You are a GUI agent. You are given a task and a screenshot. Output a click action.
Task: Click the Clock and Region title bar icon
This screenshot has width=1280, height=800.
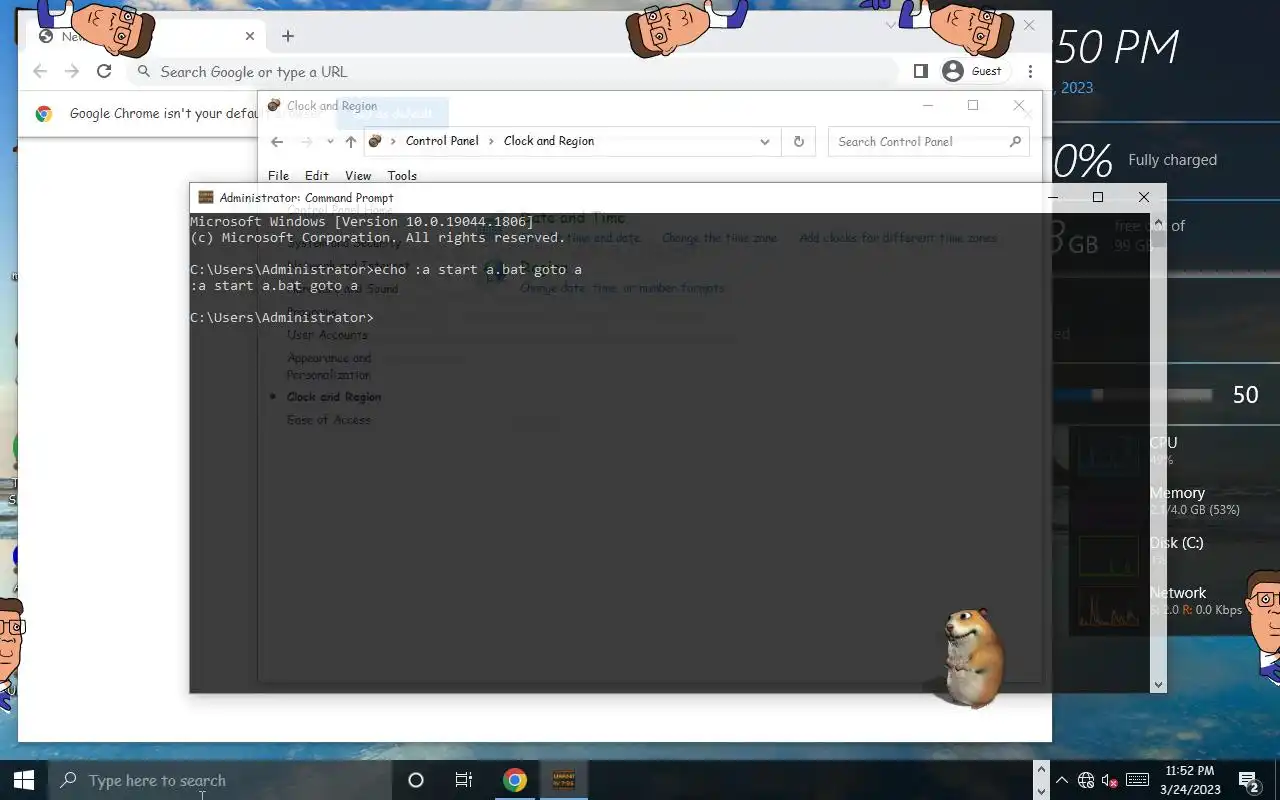click(x=274, y=105)
